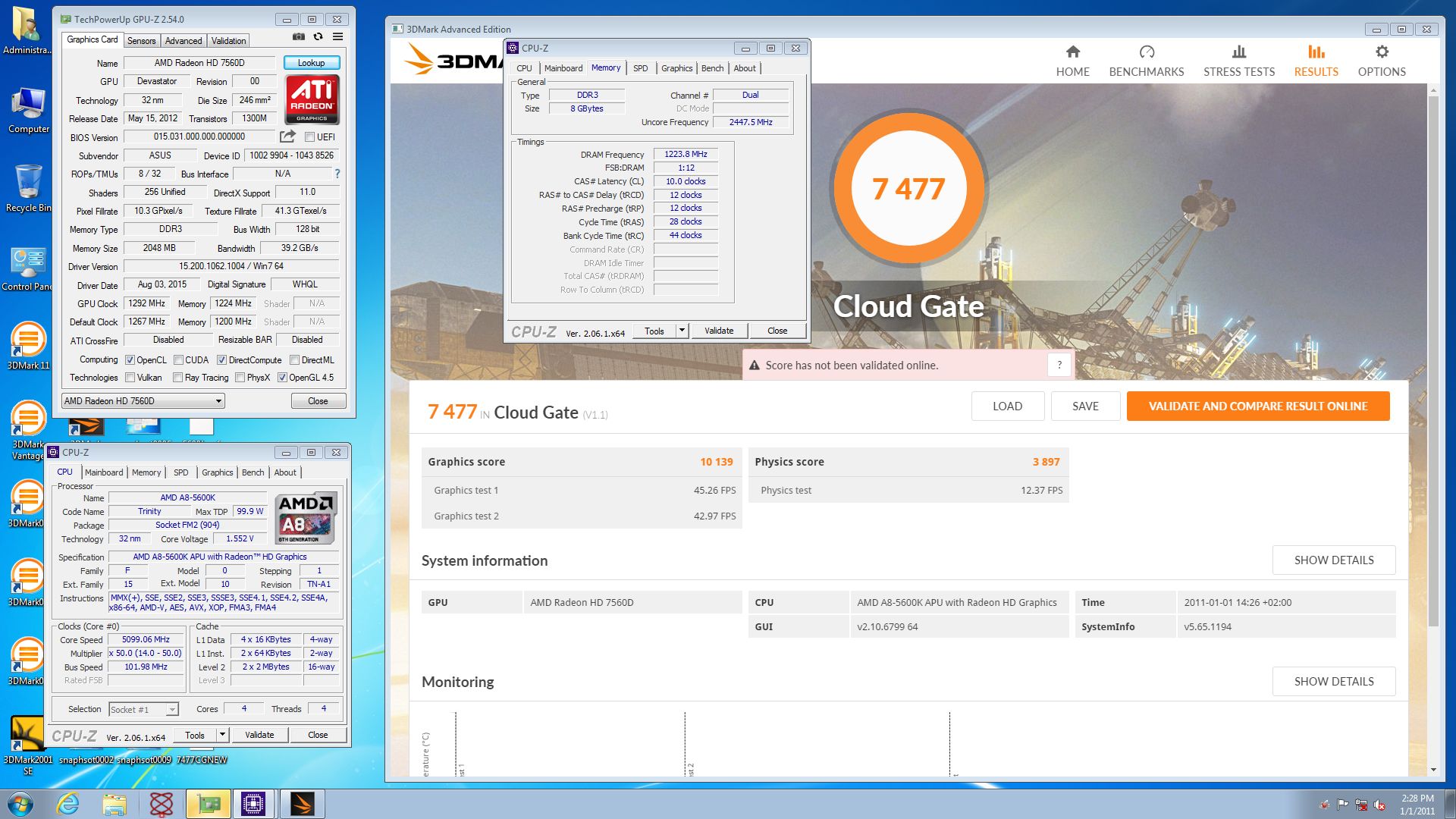This screenshot has height=819, width=1456.
Task: Switch to GPU-Z Advanced tab
Action: click(184, 41)
